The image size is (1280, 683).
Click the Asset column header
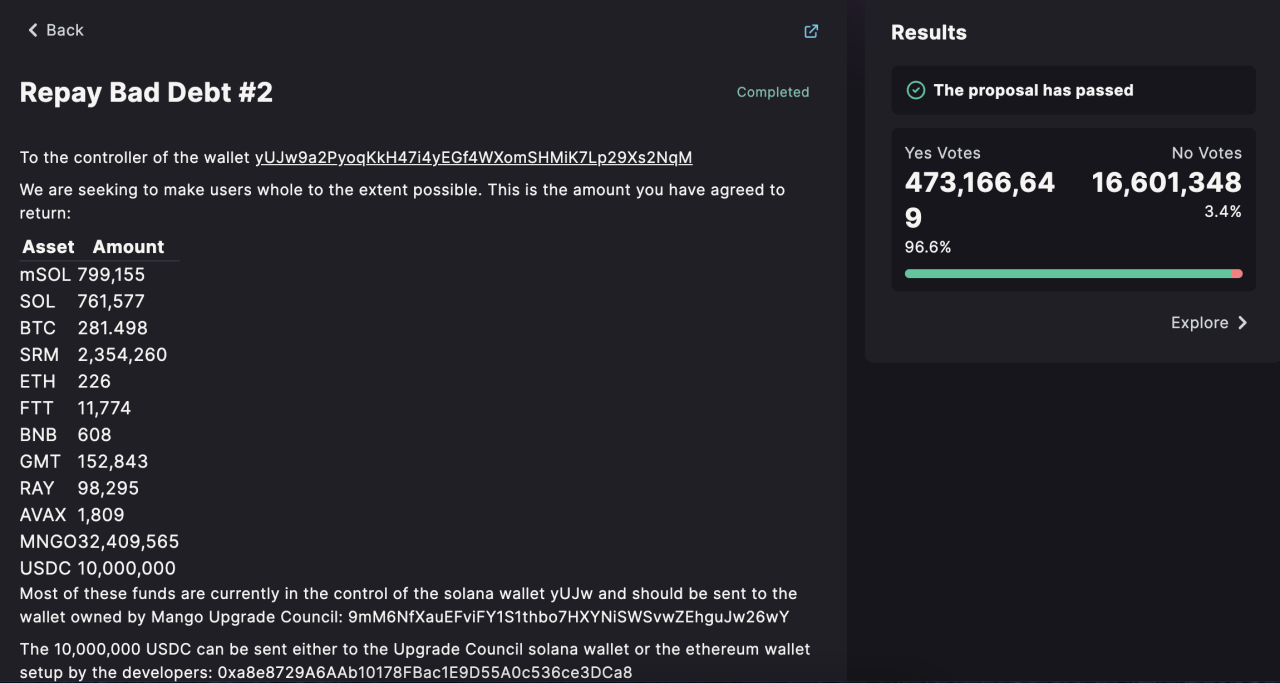(x=48, y=247)
